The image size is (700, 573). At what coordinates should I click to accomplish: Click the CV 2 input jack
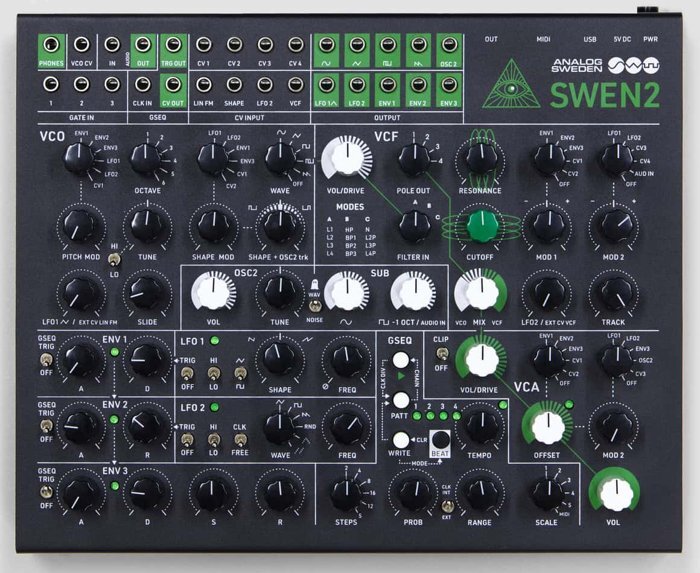pyautogui.click(x=234, y=45)
